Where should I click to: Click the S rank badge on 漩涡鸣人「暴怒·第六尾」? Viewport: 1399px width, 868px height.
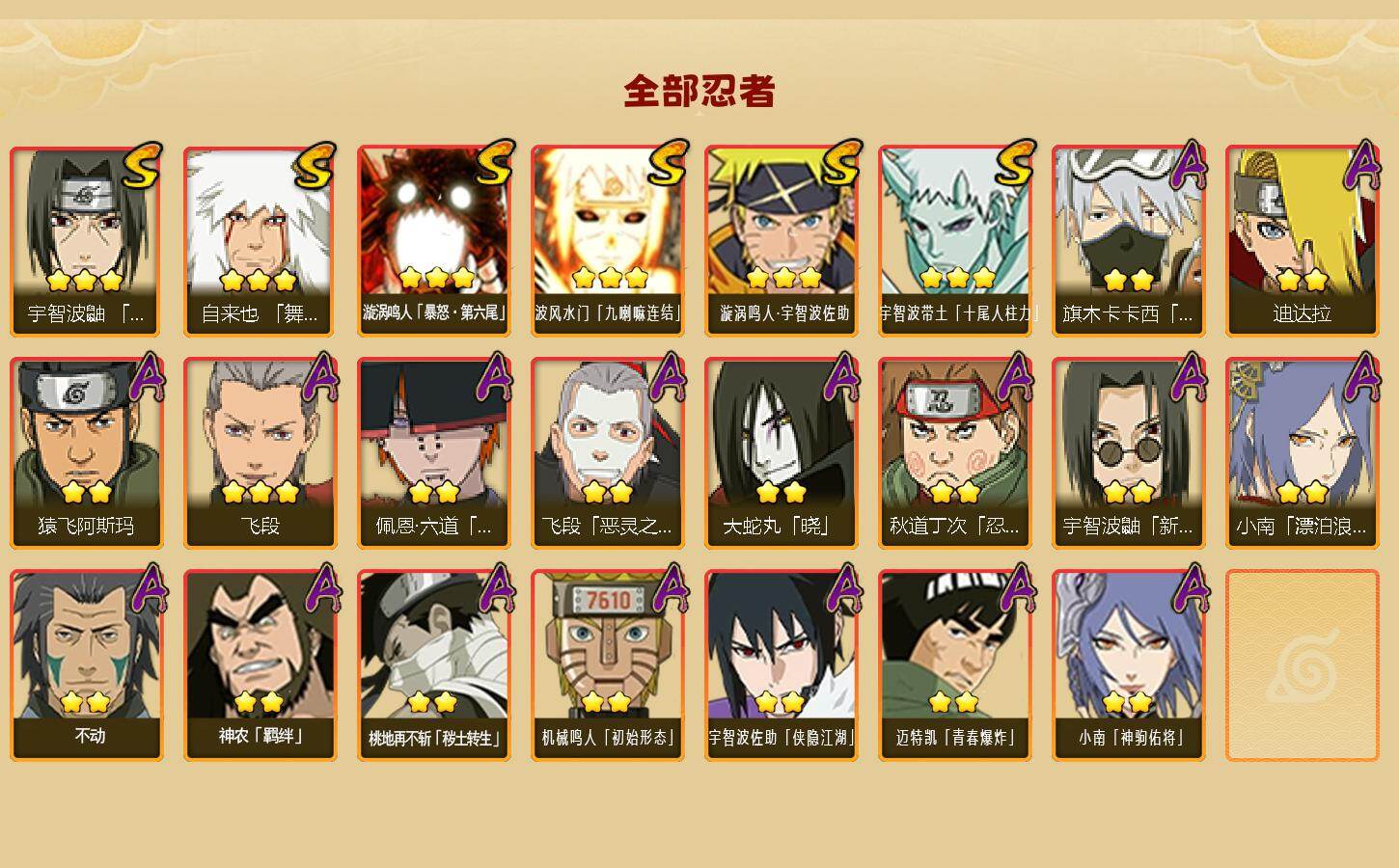coord(494,163)
